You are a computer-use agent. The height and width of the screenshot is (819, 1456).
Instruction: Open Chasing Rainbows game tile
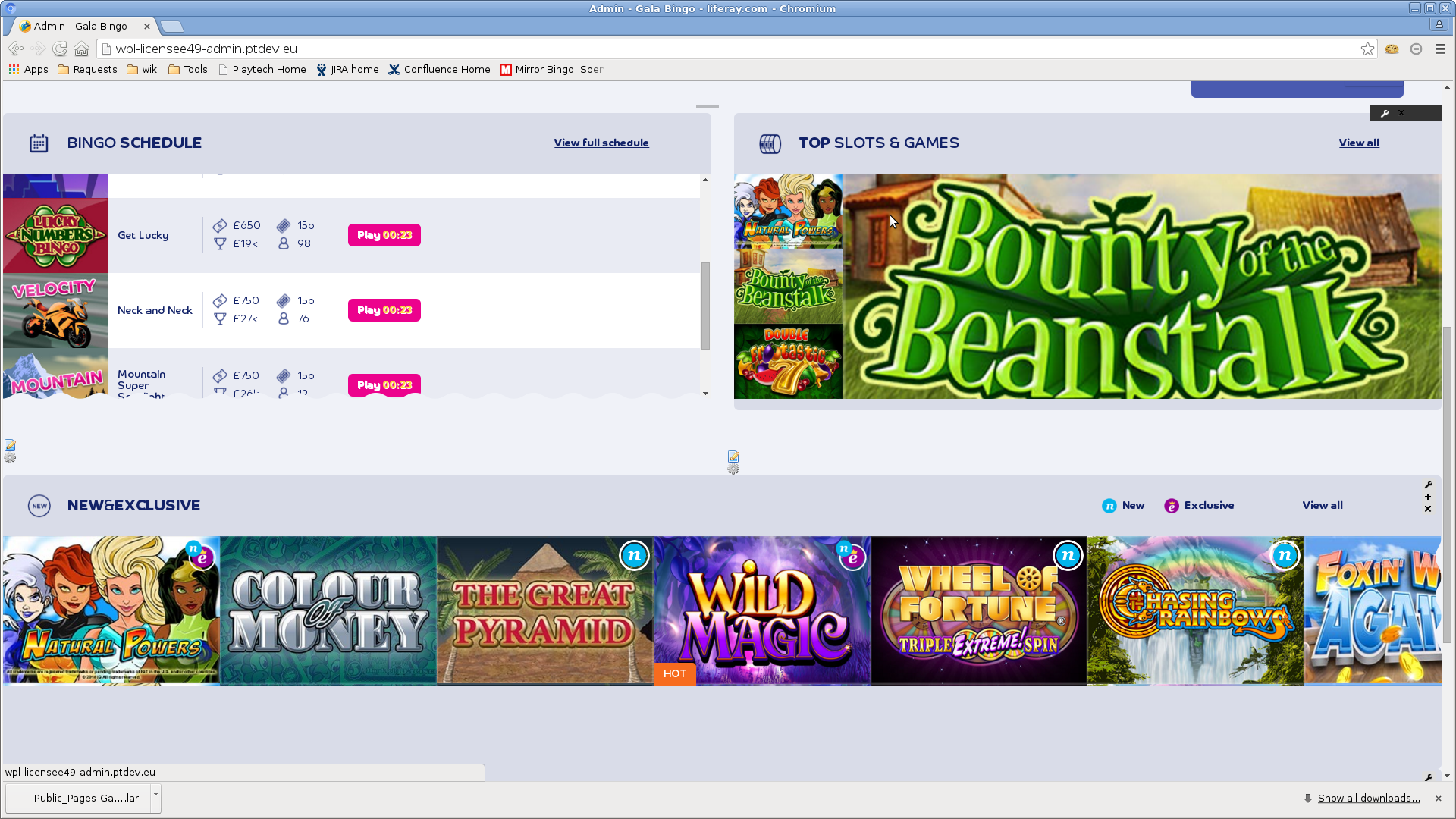click(x=1196, y=610)
